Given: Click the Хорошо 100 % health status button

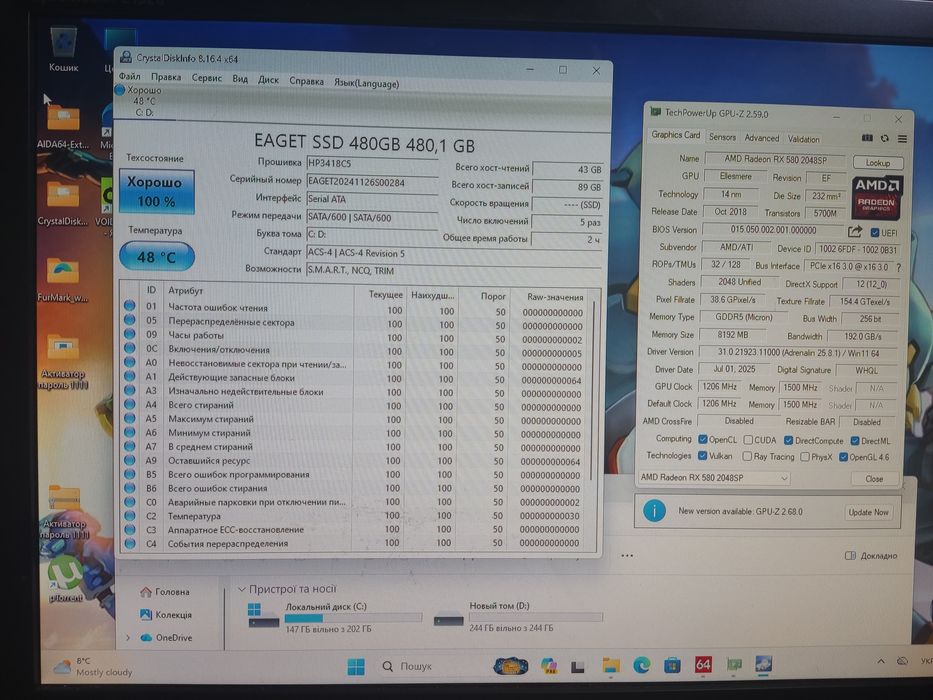Looking at the screenshot, I should point(156,191).
